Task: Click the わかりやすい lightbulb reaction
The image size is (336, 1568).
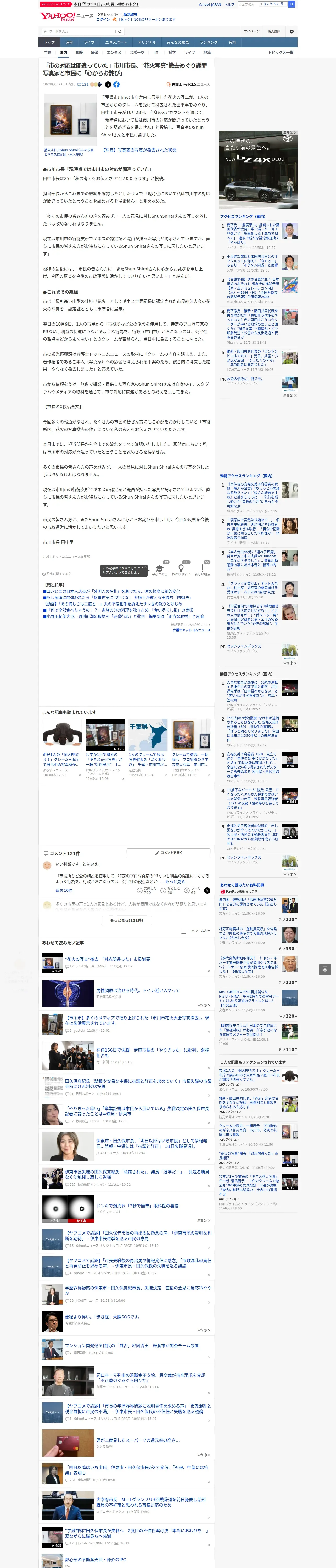Action: [181, 570]
